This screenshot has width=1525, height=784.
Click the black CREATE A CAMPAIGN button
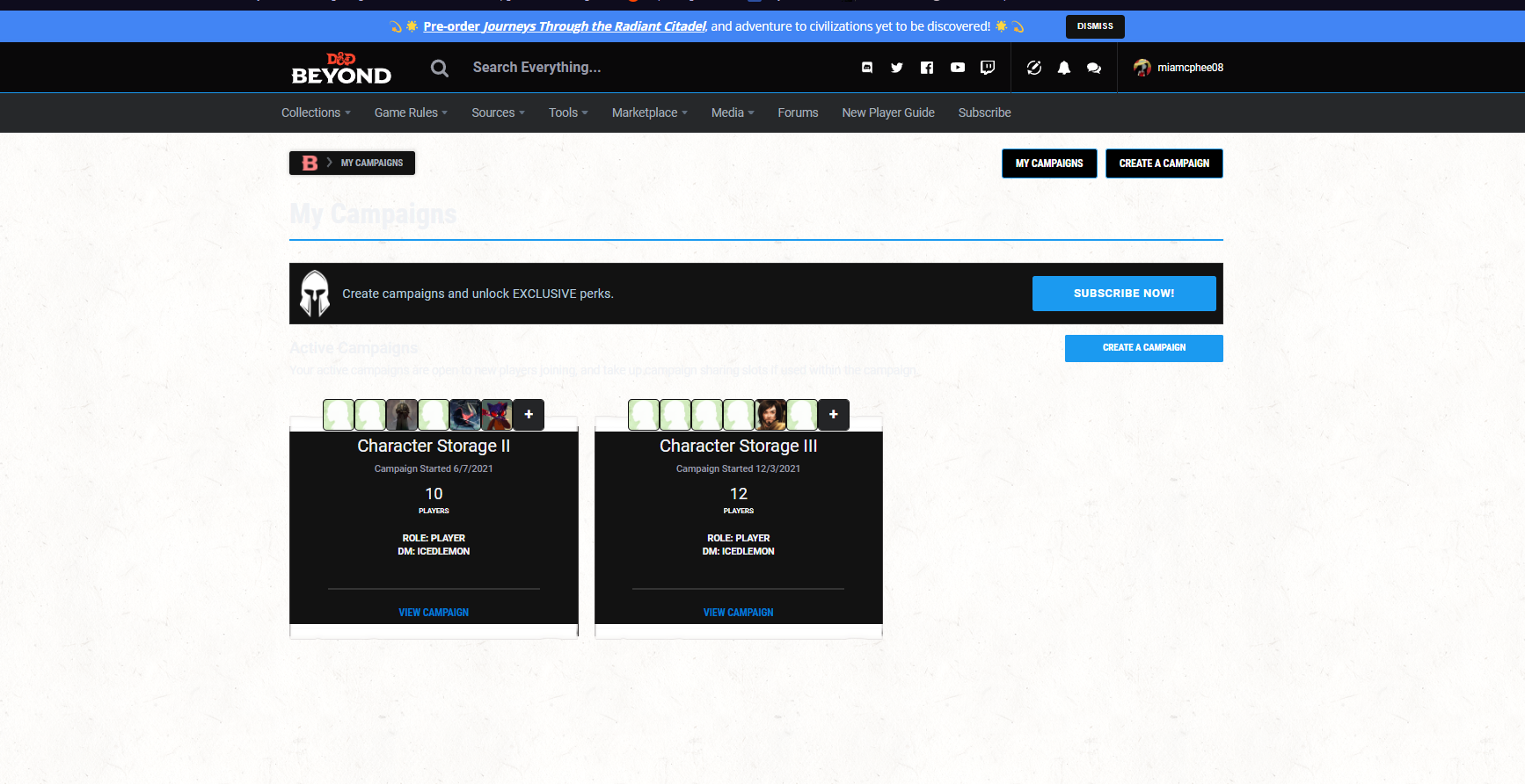point(1164,163)
